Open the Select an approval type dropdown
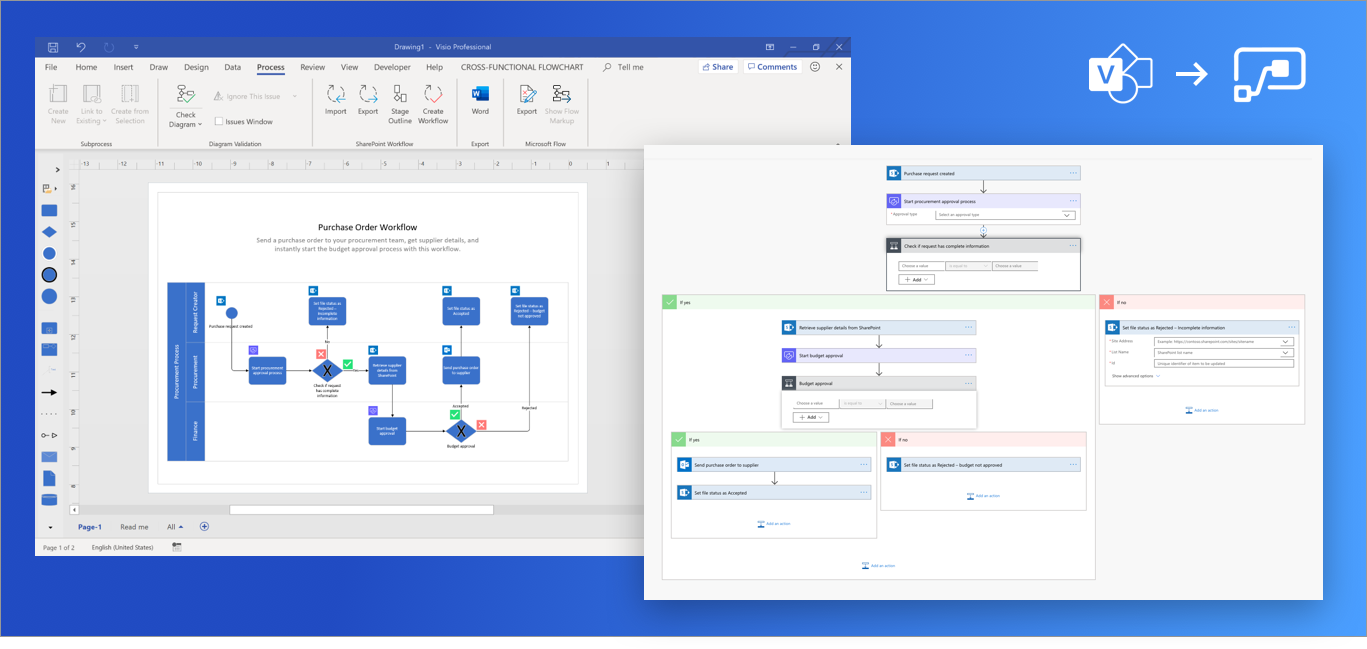The width and height of the screenshot is (1367, 649). [1005, 214]
